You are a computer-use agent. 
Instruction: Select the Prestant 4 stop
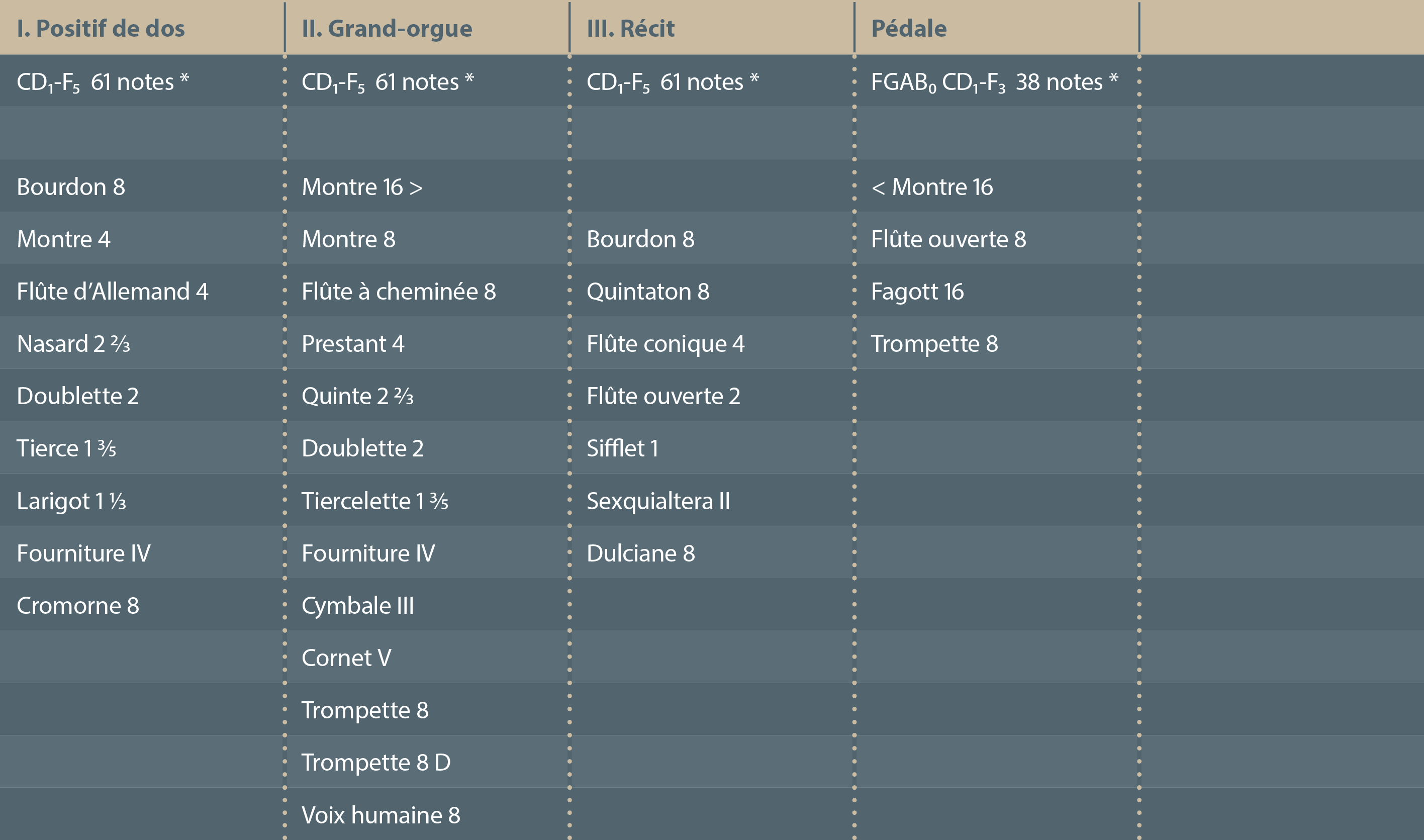352,343
